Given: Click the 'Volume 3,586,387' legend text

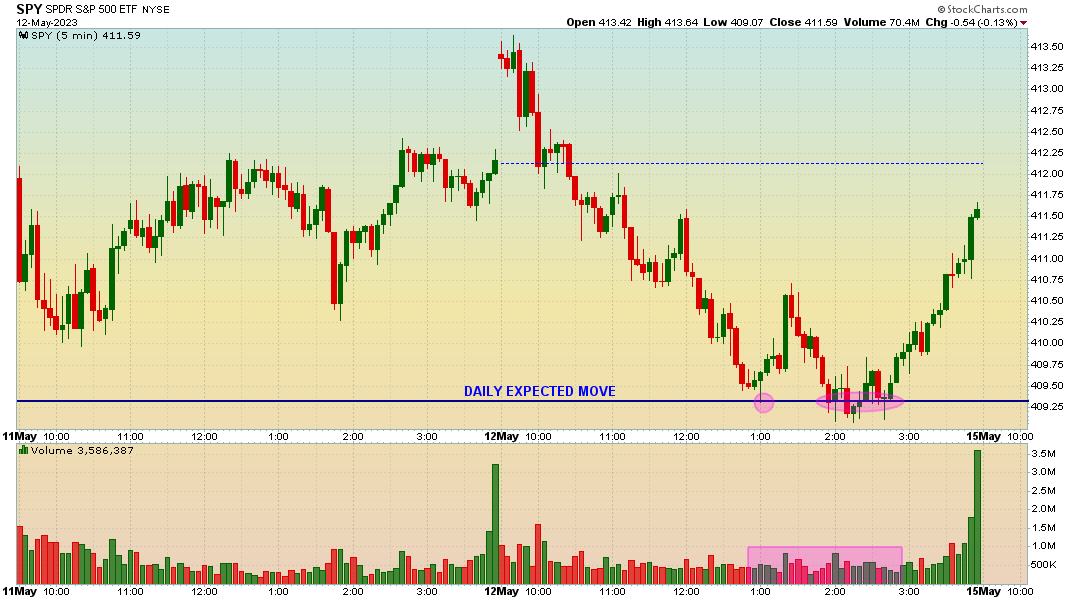Looking at the screenshot, I should click(82, 451).
